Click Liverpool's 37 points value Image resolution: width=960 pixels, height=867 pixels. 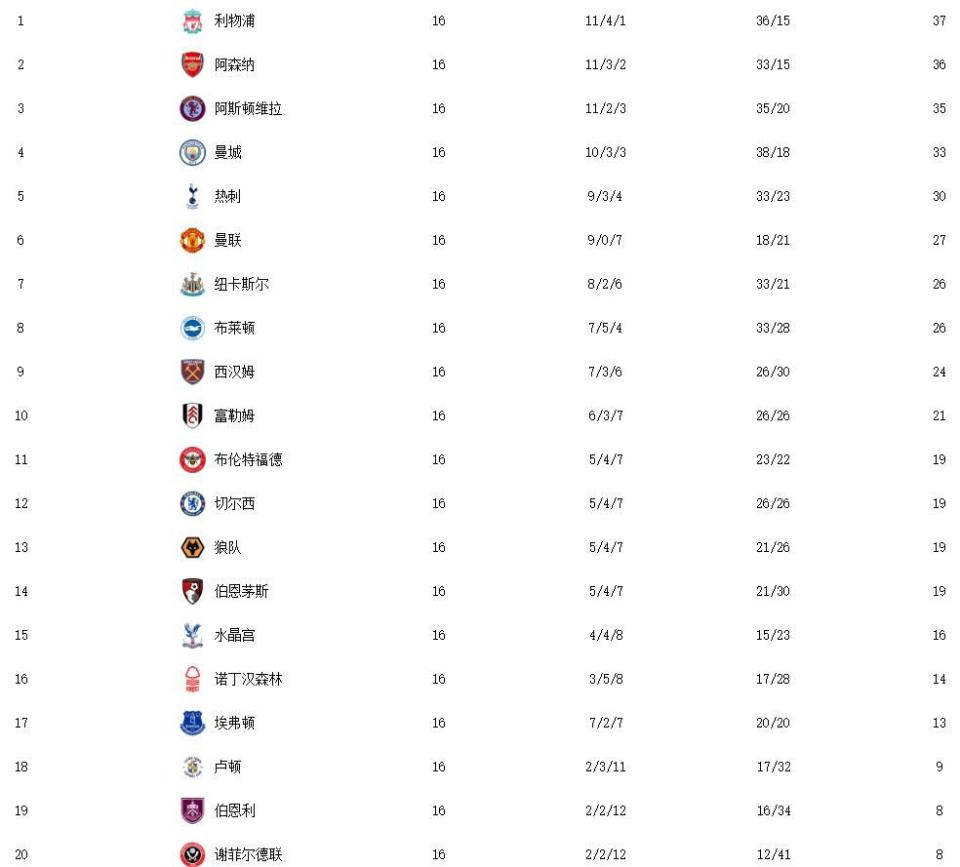tap(938, 21)
